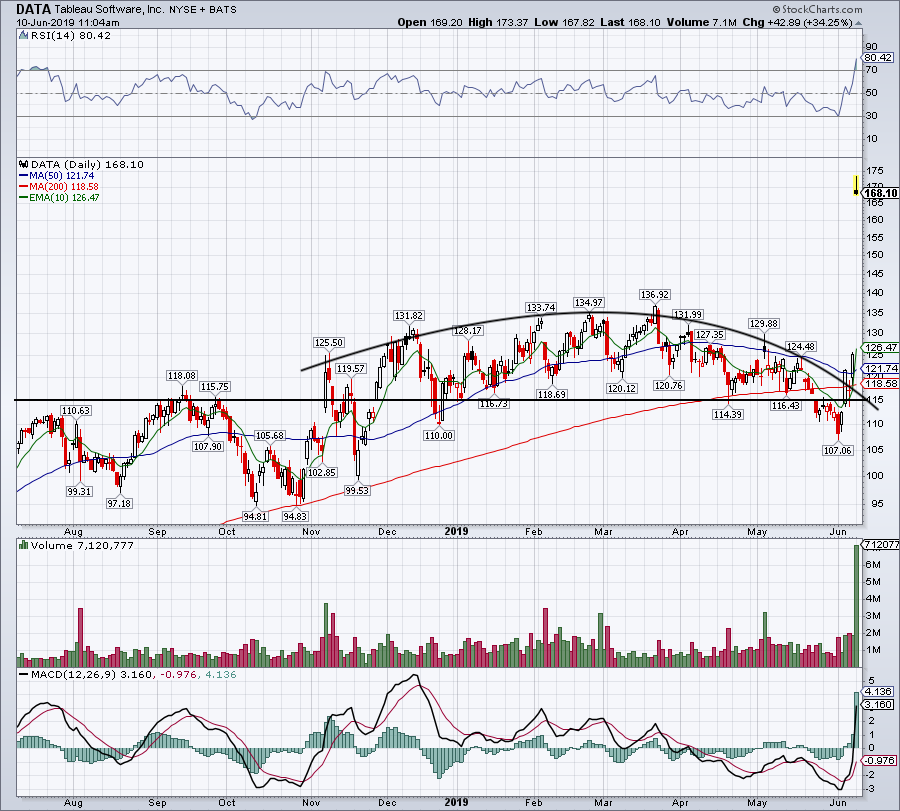The height and width of the screenshot is (811, 900).
Task: Click the 118.58 axis tag on price scale
Action: pos(881,383)
